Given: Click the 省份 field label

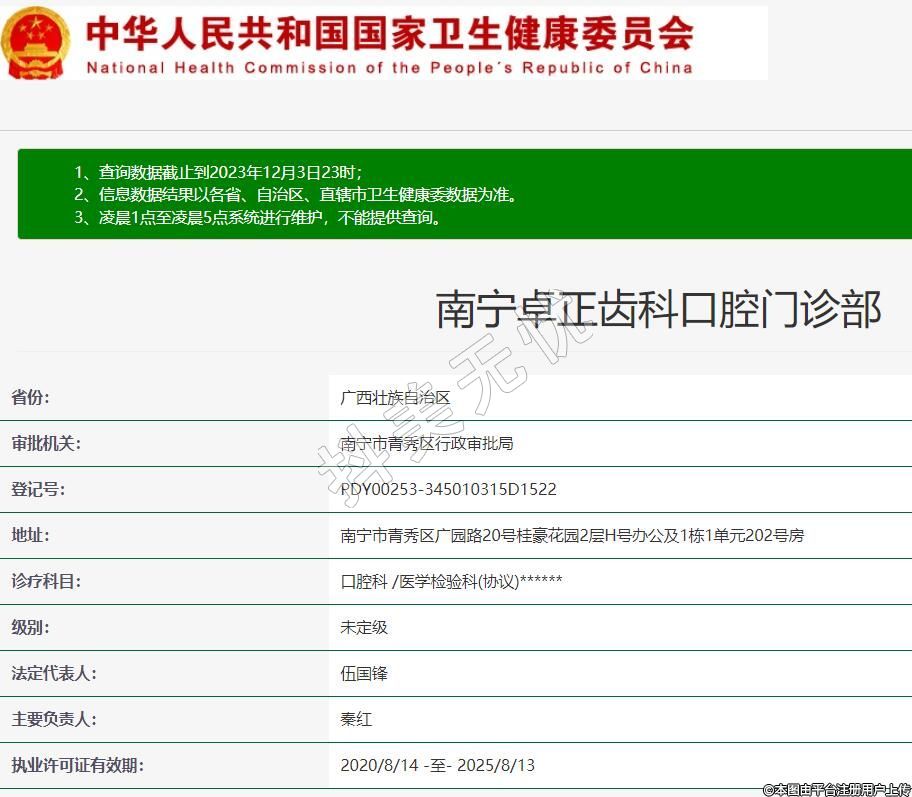Looking at the screenshot, I should point(30,397).
